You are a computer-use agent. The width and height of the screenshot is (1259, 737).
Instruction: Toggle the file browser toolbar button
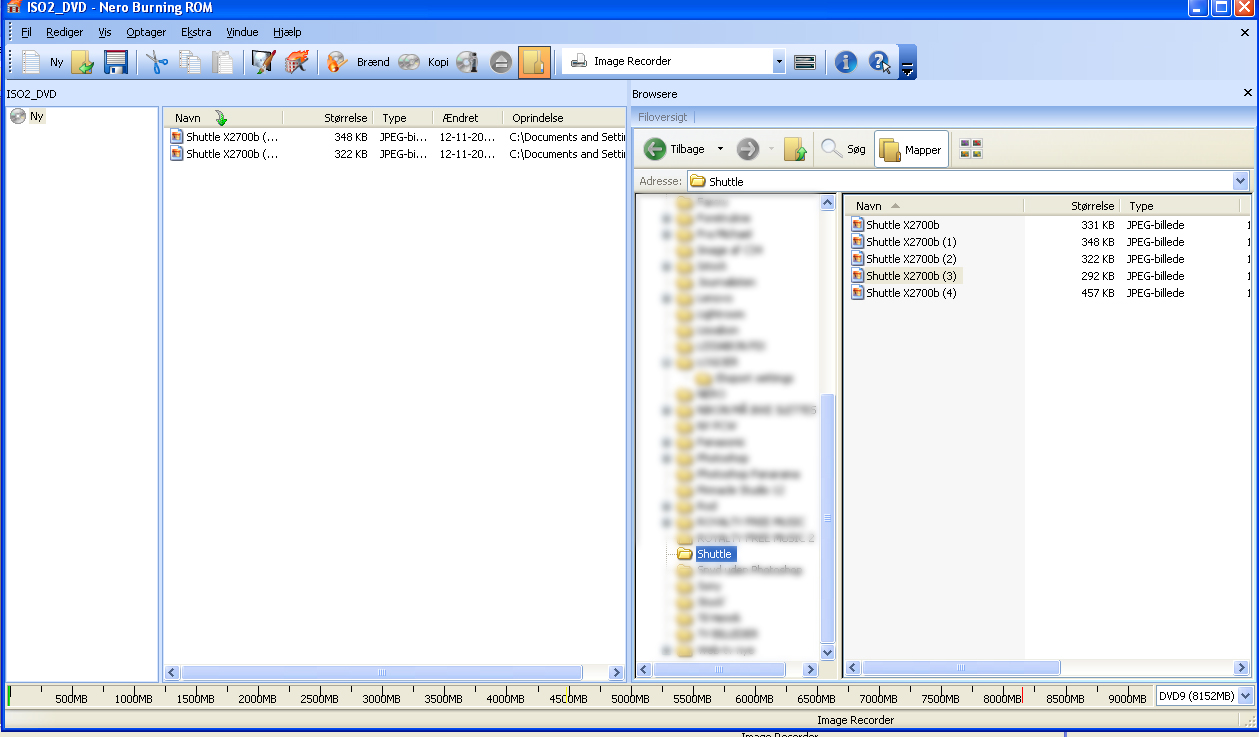[x=534, y=62]
